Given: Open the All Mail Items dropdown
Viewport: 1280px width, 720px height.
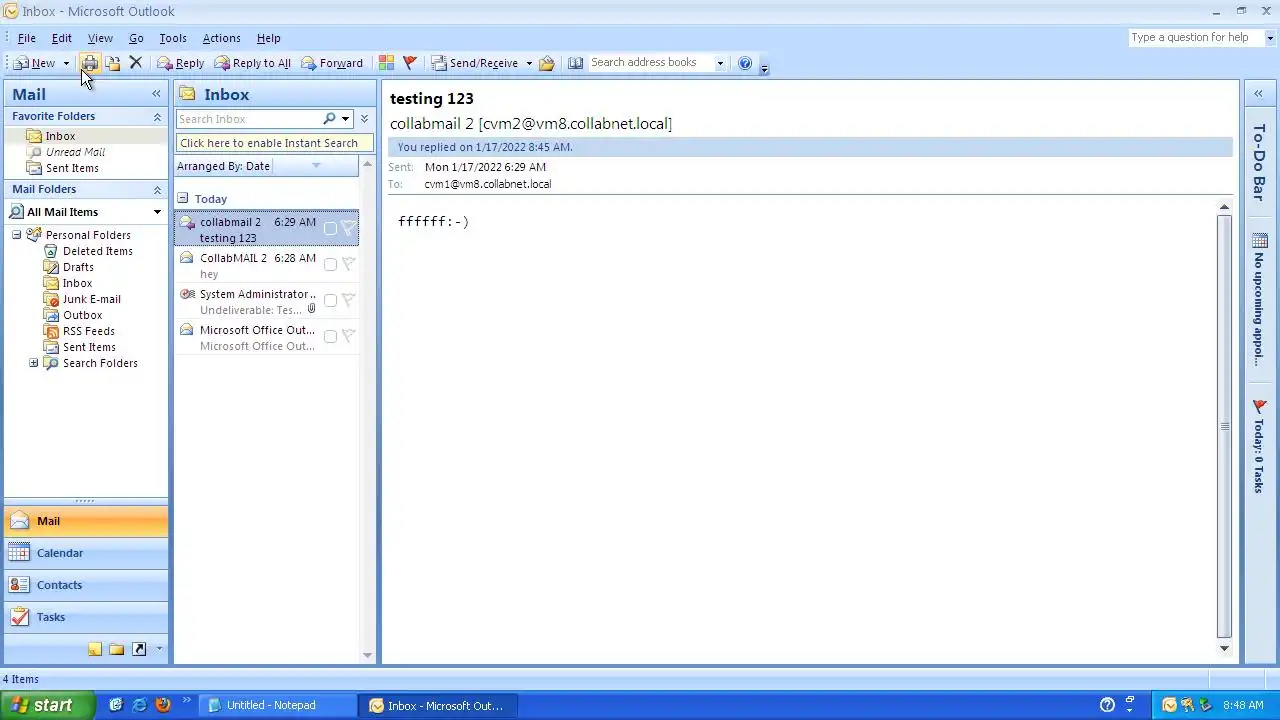Looking at the screenshot, I should pos(157,212).
